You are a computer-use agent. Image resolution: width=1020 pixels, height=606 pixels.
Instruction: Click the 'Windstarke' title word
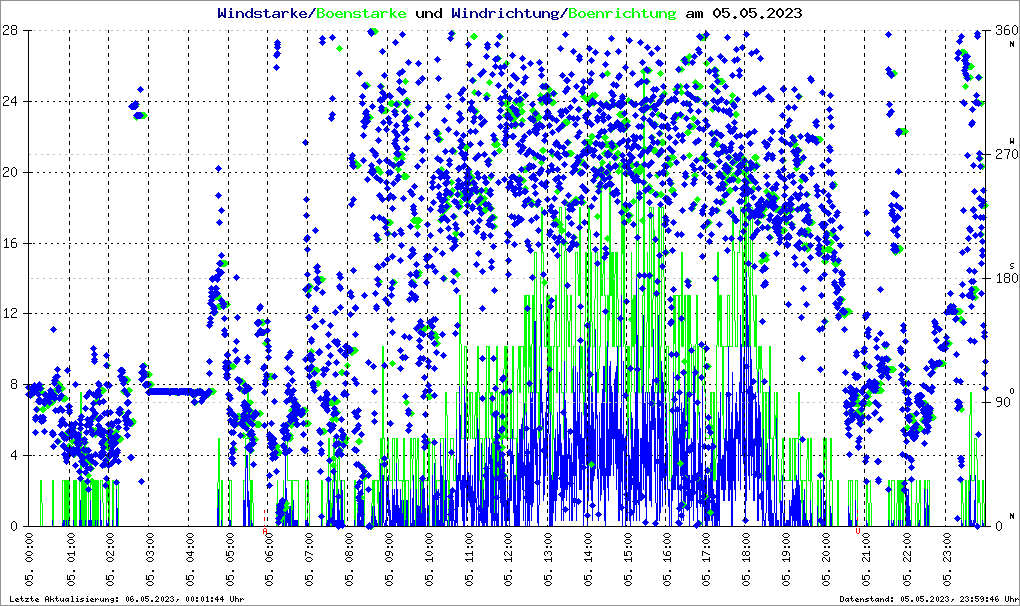coord(262,13)
